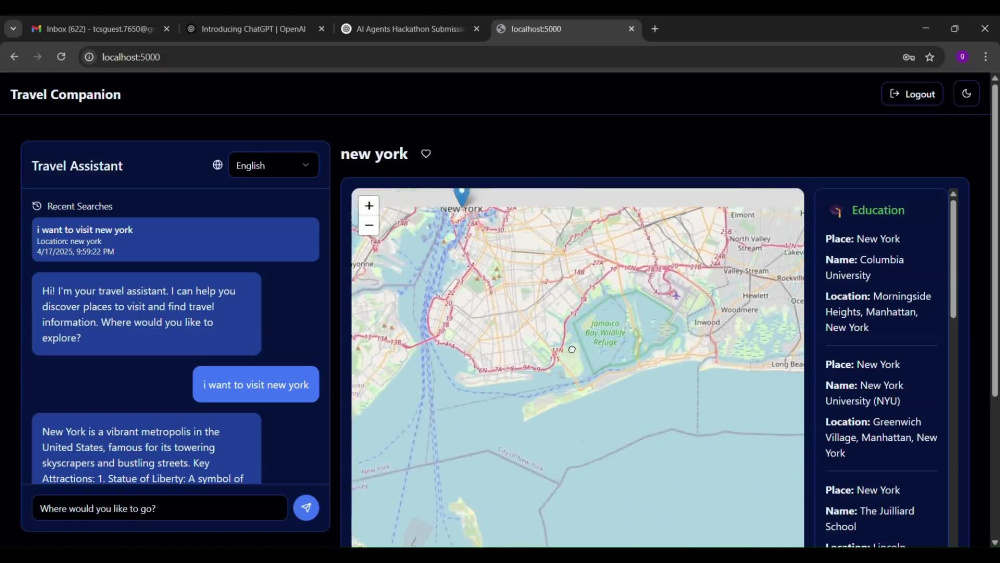Click the page scroll down arrow
Screen dimensions: 1000x563
[x=994, y=543]
